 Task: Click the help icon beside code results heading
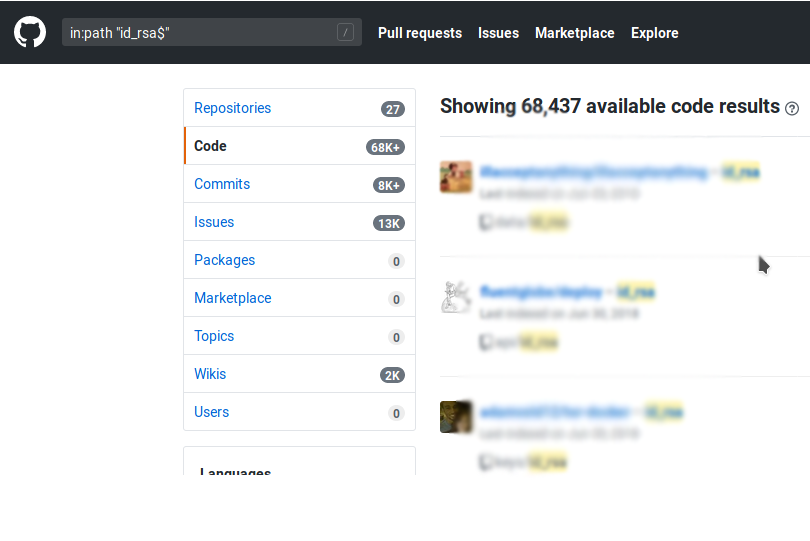point(792,109)
